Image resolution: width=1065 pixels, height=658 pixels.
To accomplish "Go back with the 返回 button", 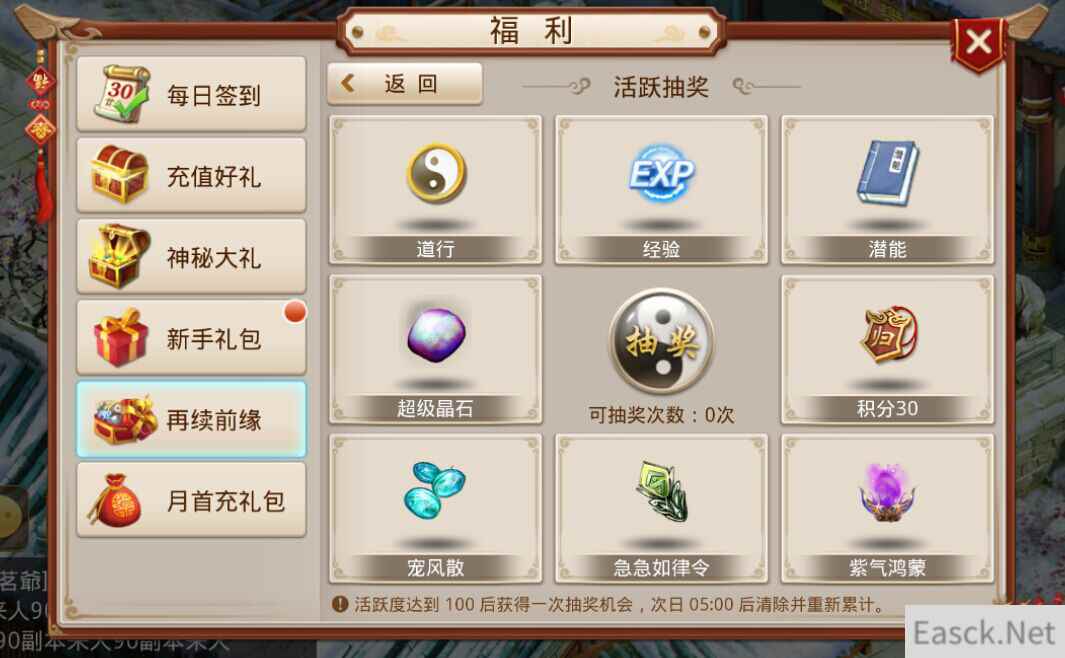I will 405,84.
